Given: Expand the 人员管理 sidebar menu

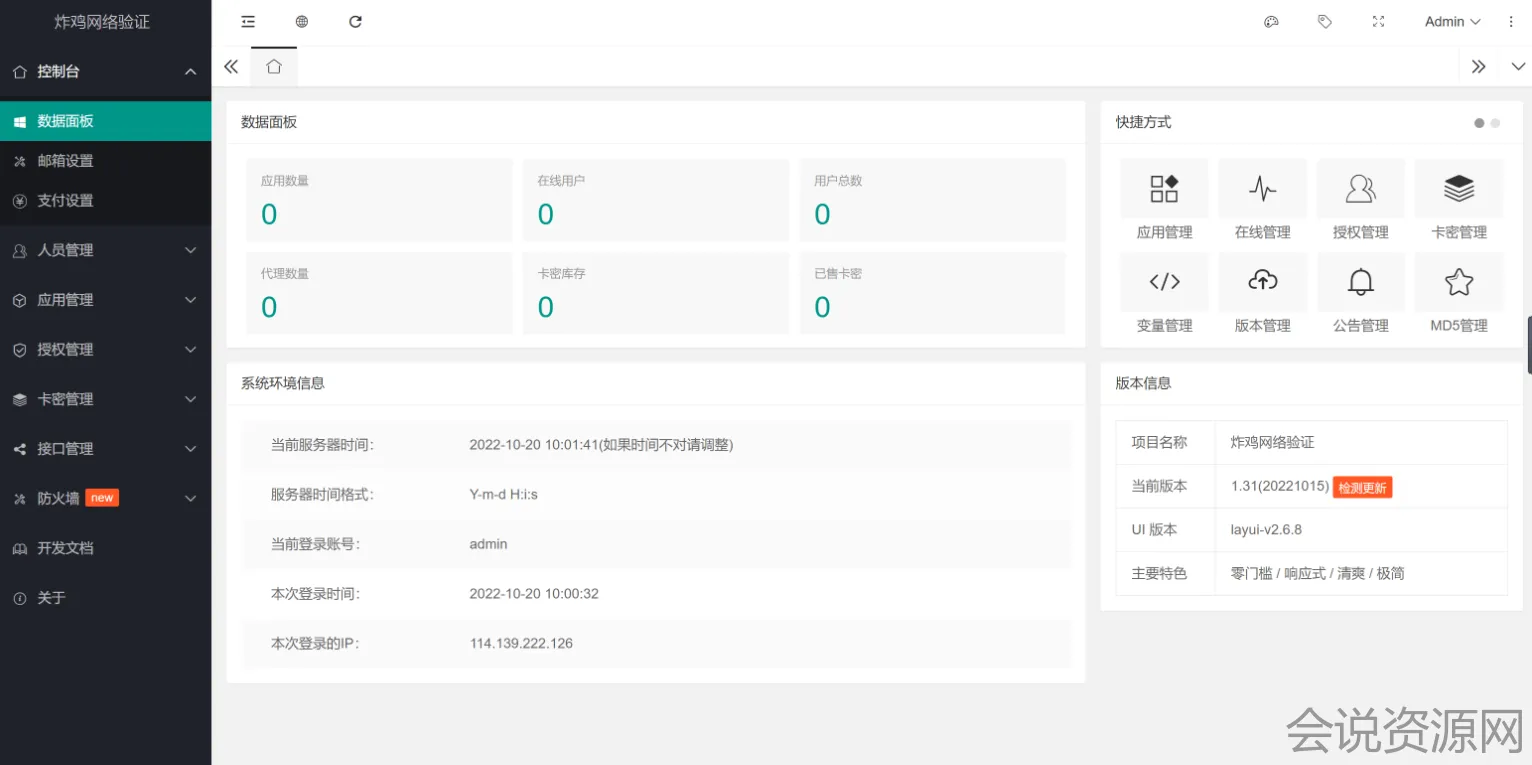Looking at the screenshot, I should click(105, 250).
